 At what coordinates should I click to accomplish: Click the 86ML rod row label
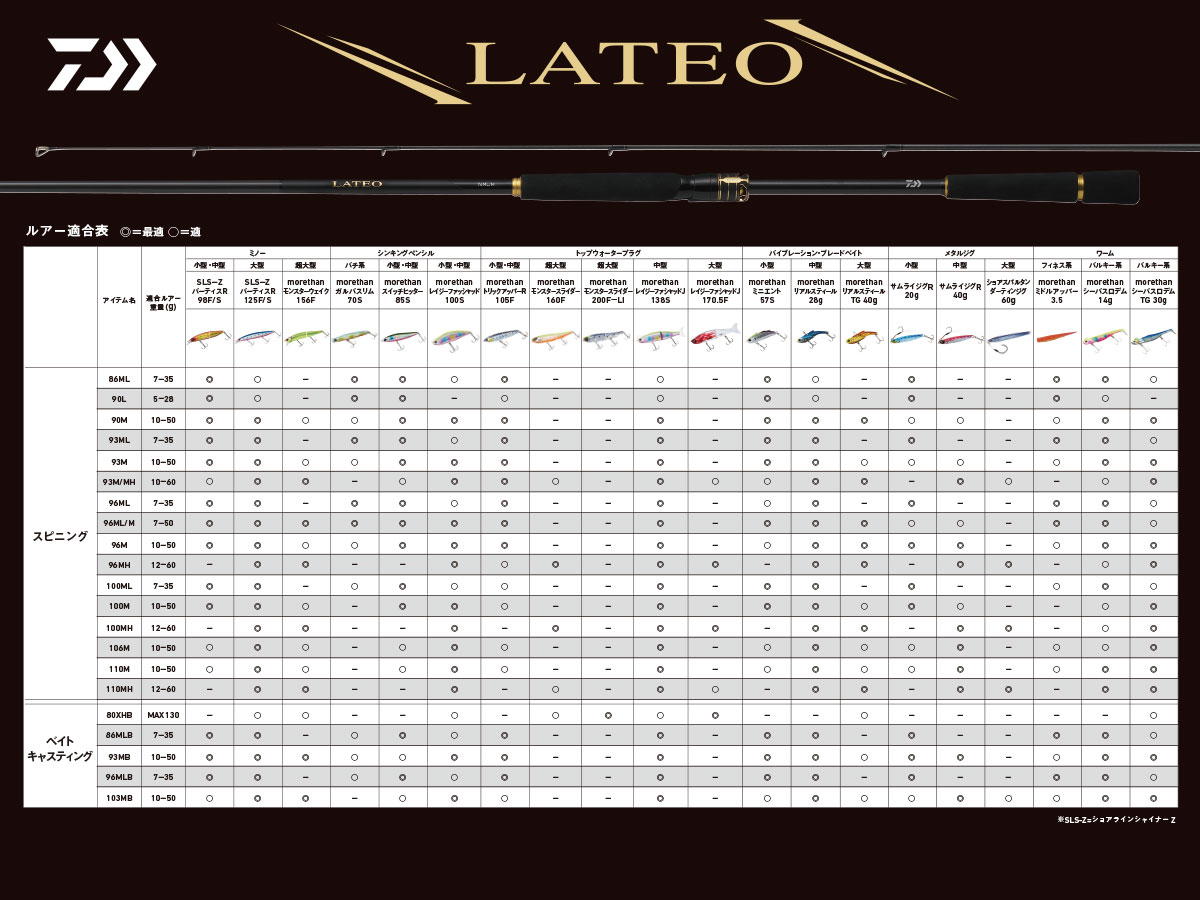coord(119,380)
